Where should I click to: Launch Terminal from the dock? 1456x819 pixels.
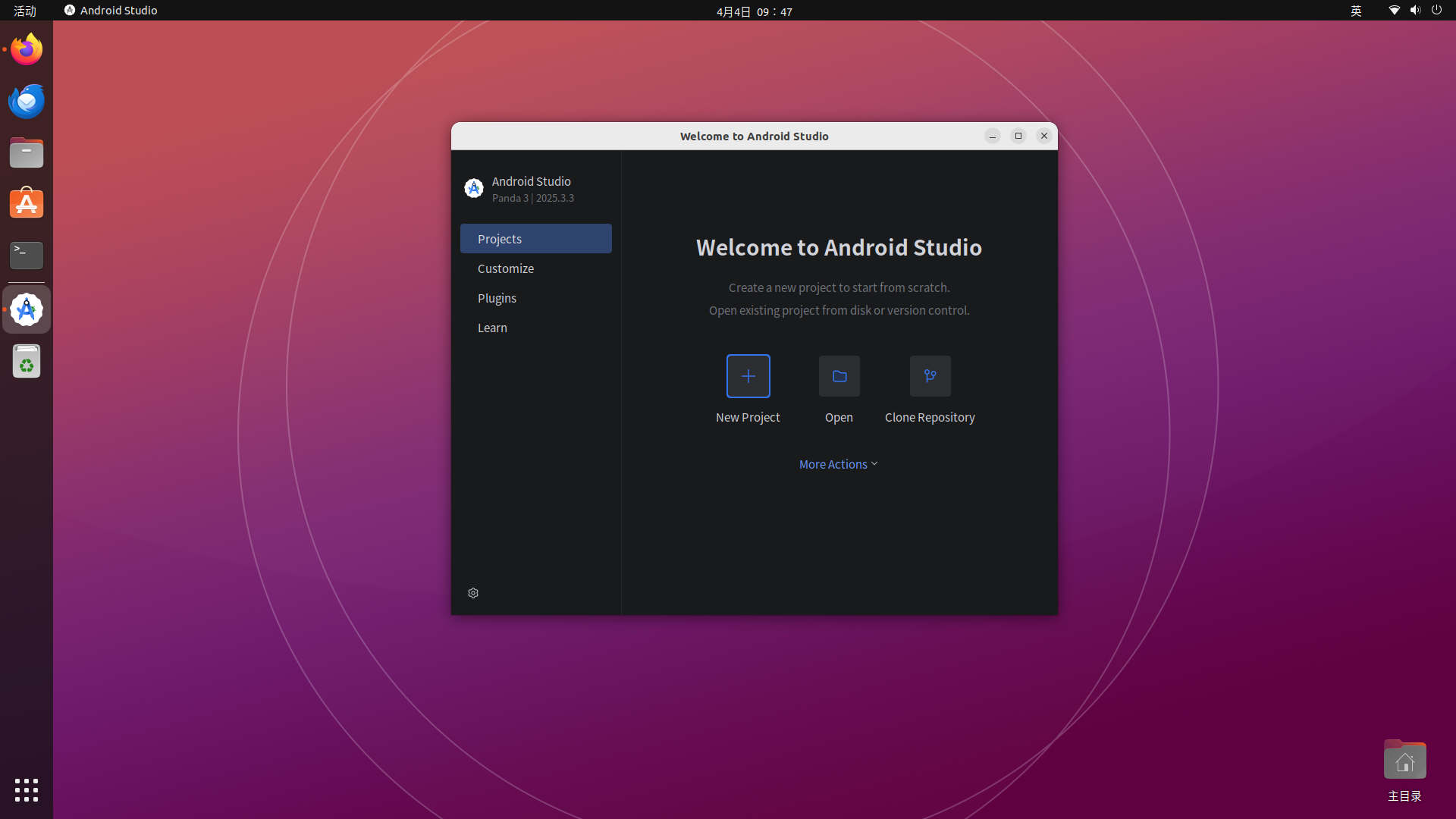[27, 256]
